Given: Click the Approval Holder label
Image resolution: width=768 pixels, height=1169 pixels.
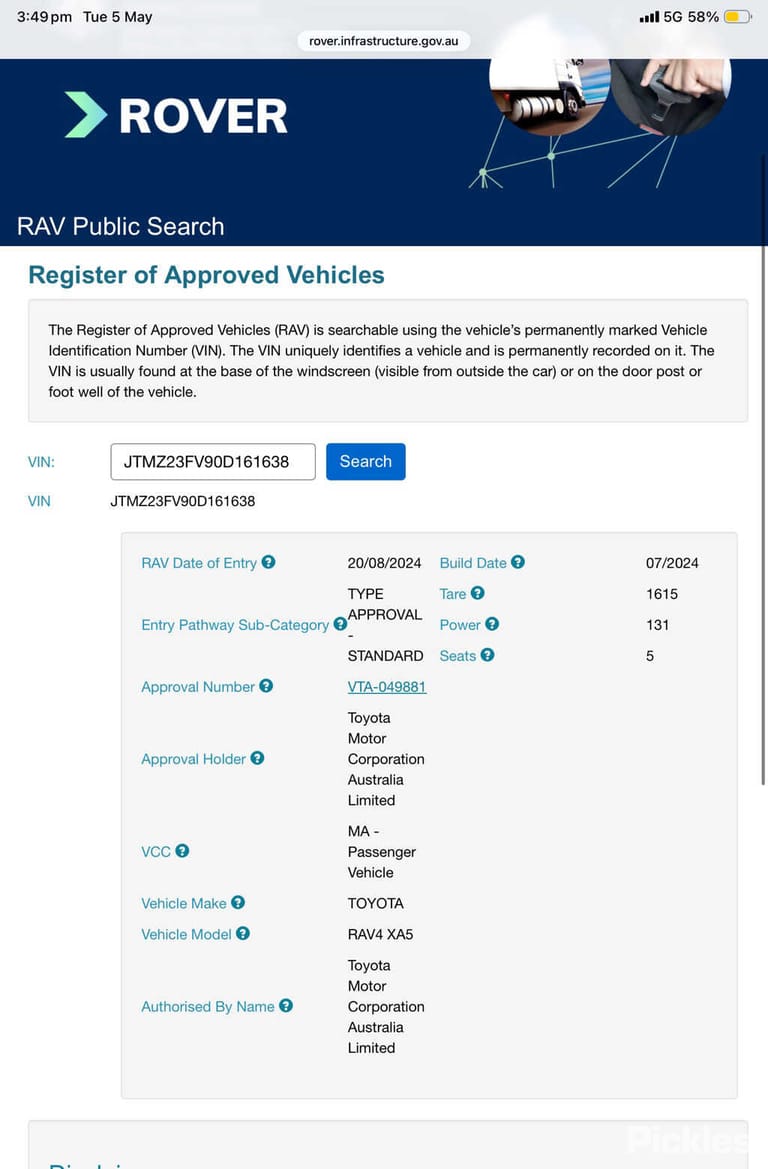Looking at the screenshot, I should tap(193, 759).
